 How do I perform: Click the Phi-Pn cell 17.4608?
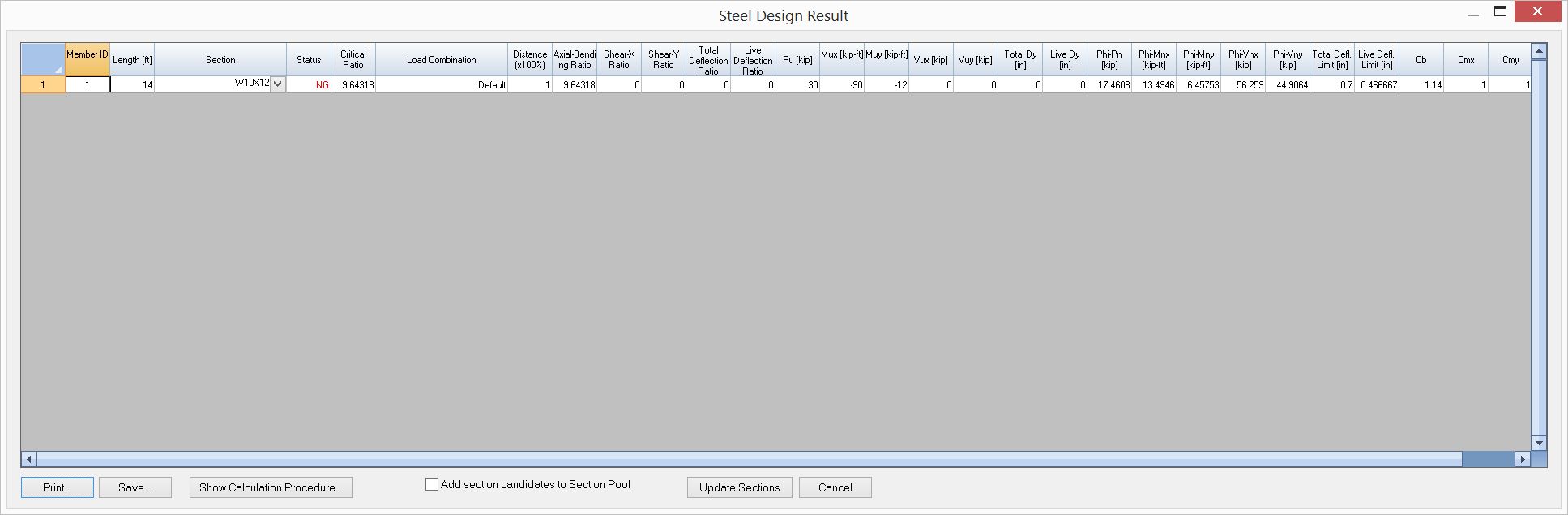click(1109, 84)
